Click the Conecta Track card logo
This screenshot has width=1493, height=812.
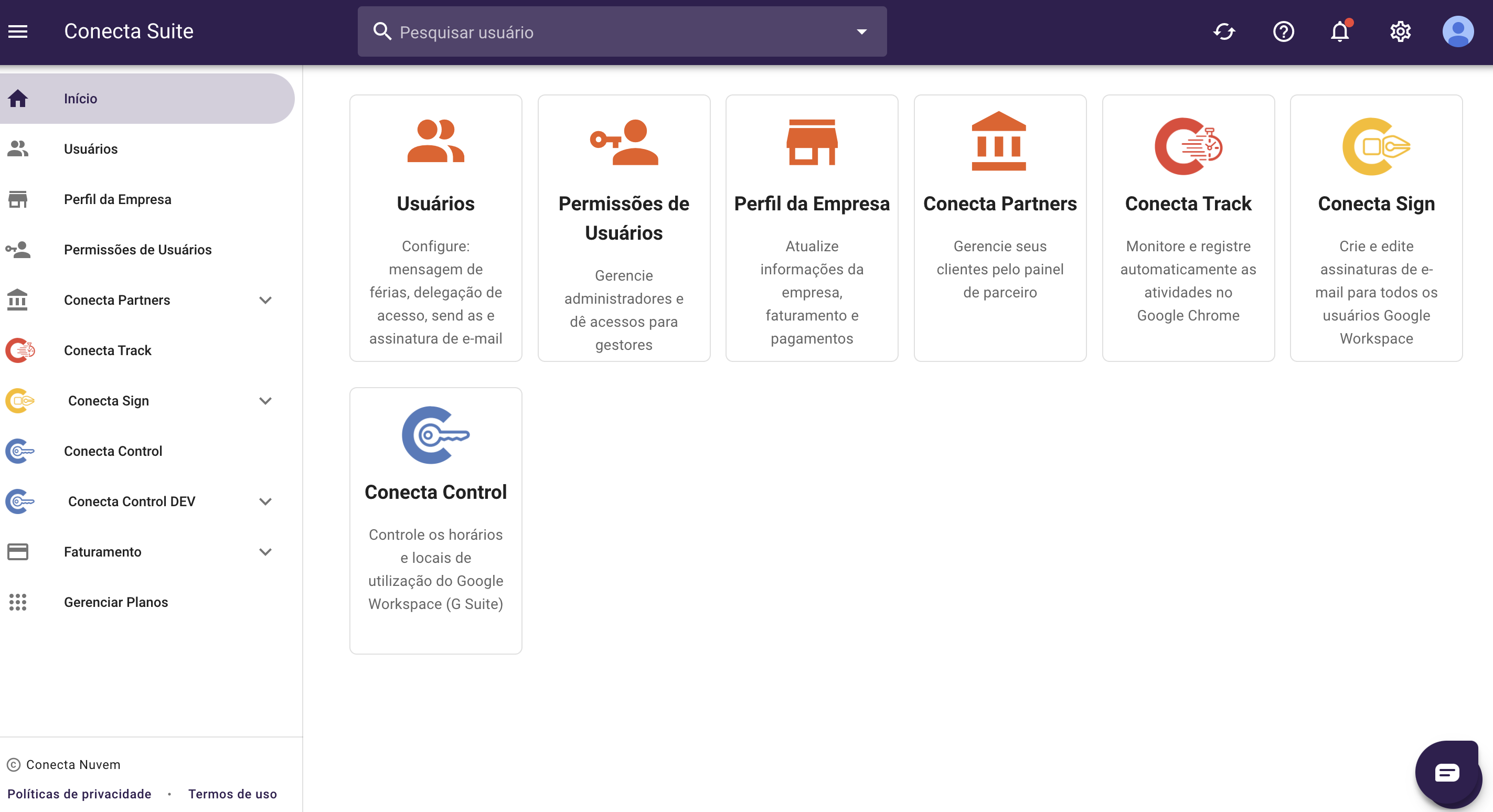(1188, 146)
